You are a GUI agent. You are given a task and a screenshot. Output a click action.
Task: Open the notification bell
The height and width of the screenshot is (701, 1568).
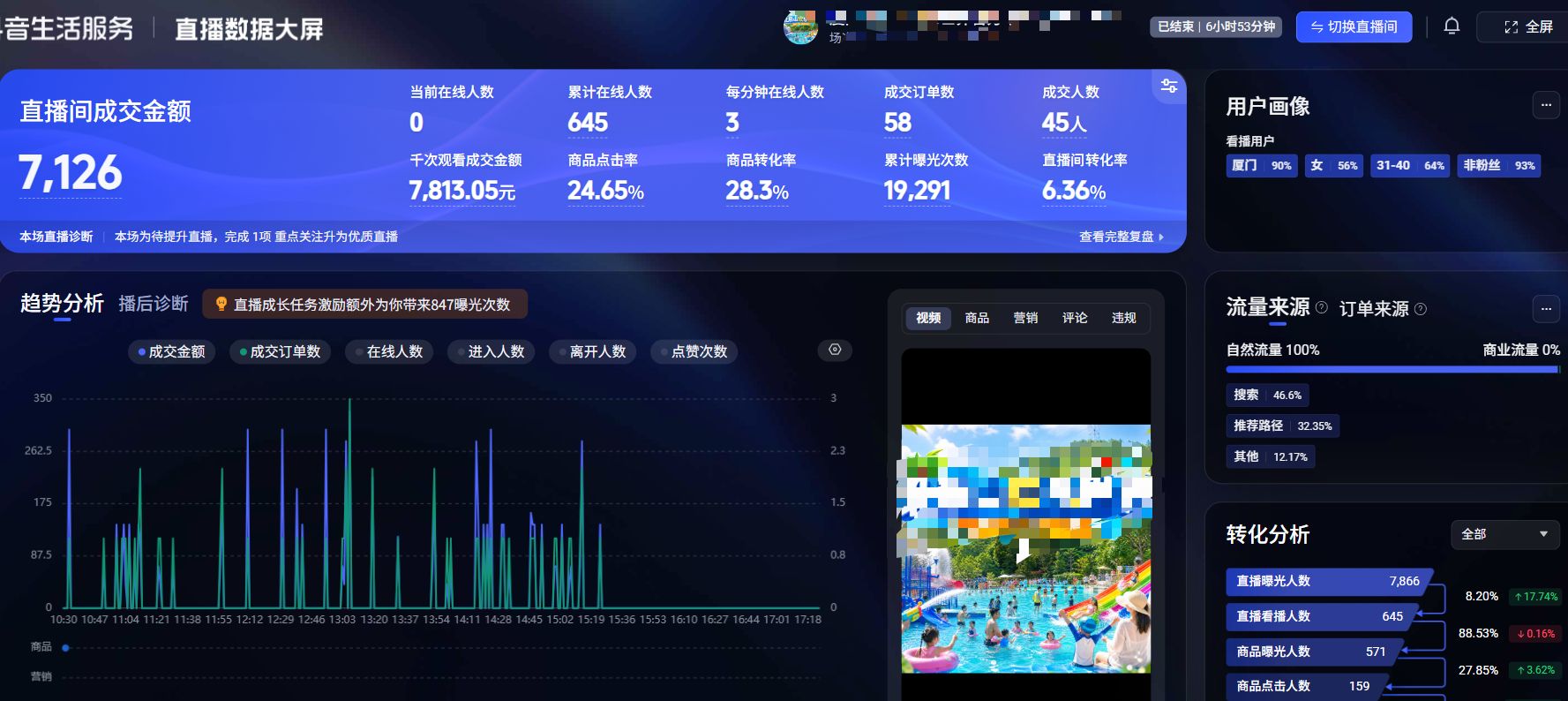[x=1452, y=26]
